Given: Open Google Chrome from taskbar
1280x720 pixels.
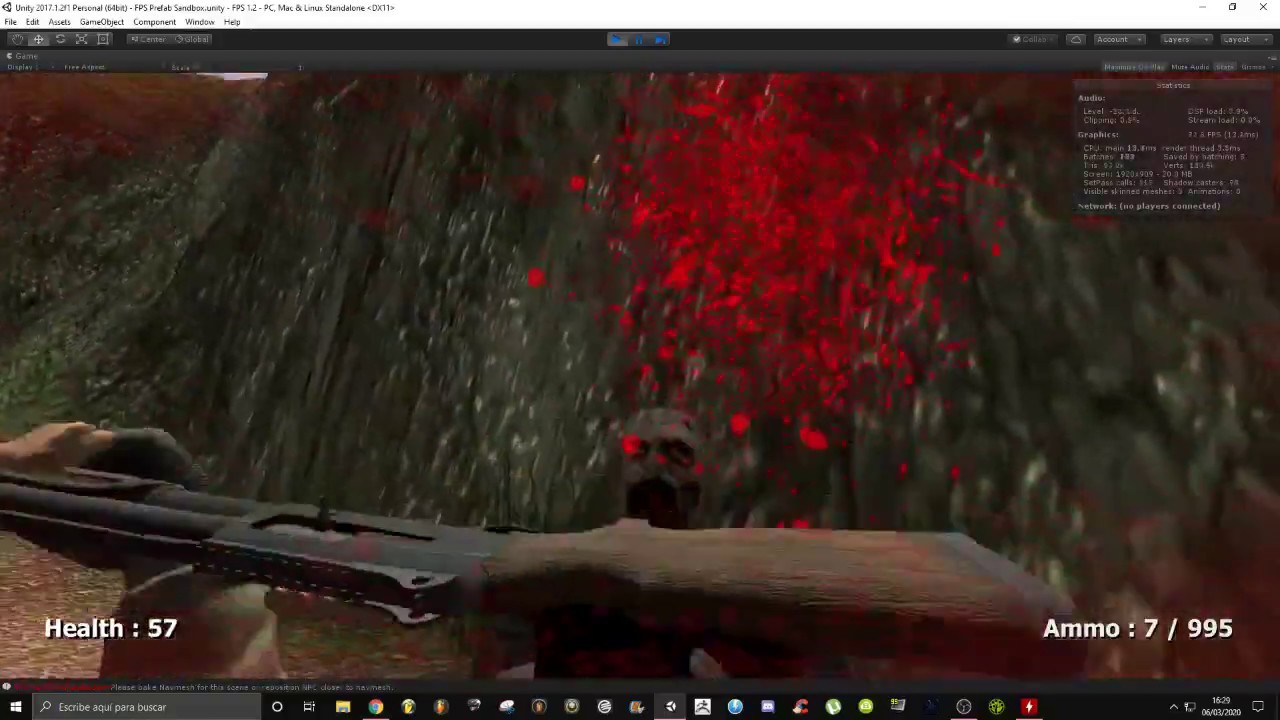Looking at the screenshot, I should 375,707.
